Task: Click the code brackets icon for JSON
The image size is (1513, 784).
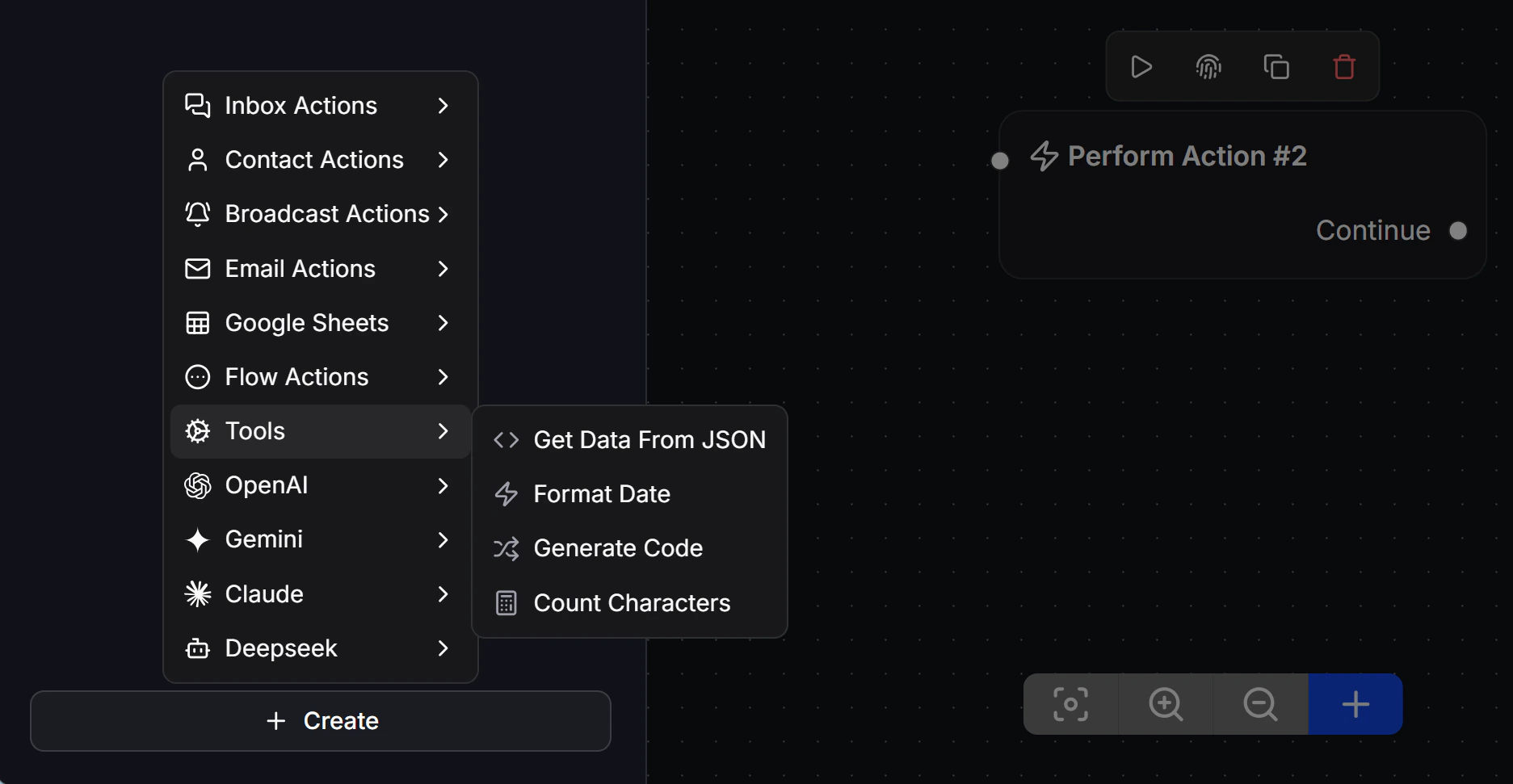Action: (x=506, y=440)
